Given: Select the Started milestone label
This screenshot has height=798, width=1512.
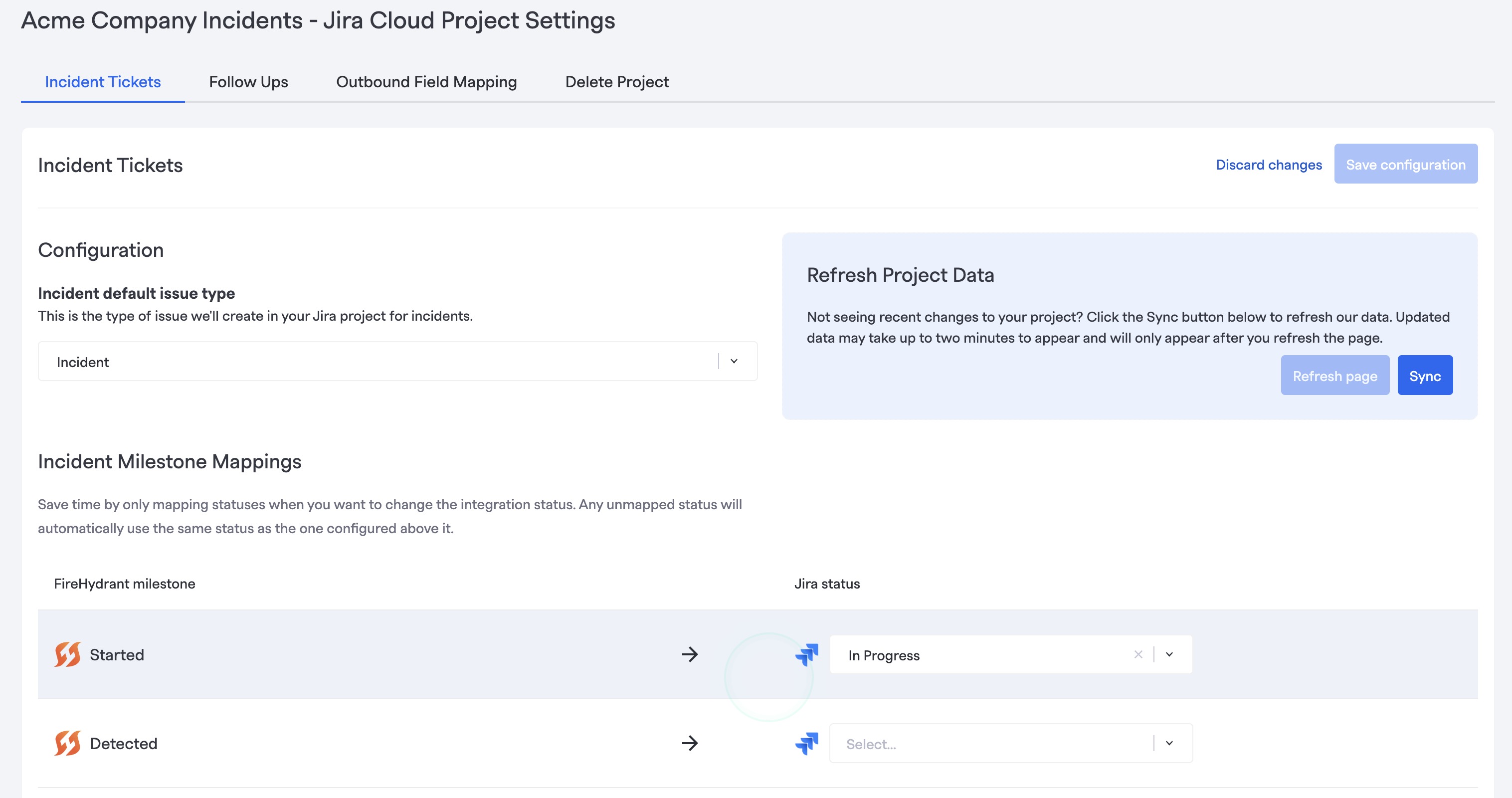Looking at the screenshot, I should [117, 654].
